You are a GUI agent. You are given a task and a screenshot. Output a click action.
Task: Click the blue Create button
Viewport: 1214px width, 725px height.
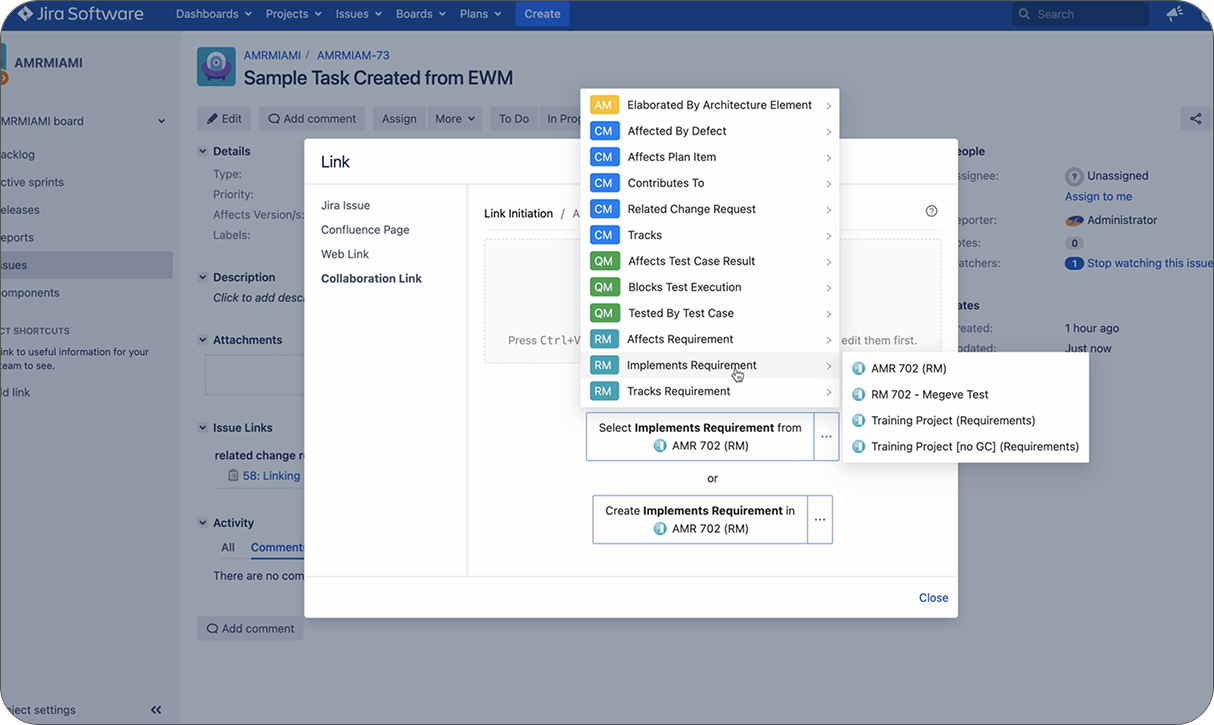pos(542,14)
